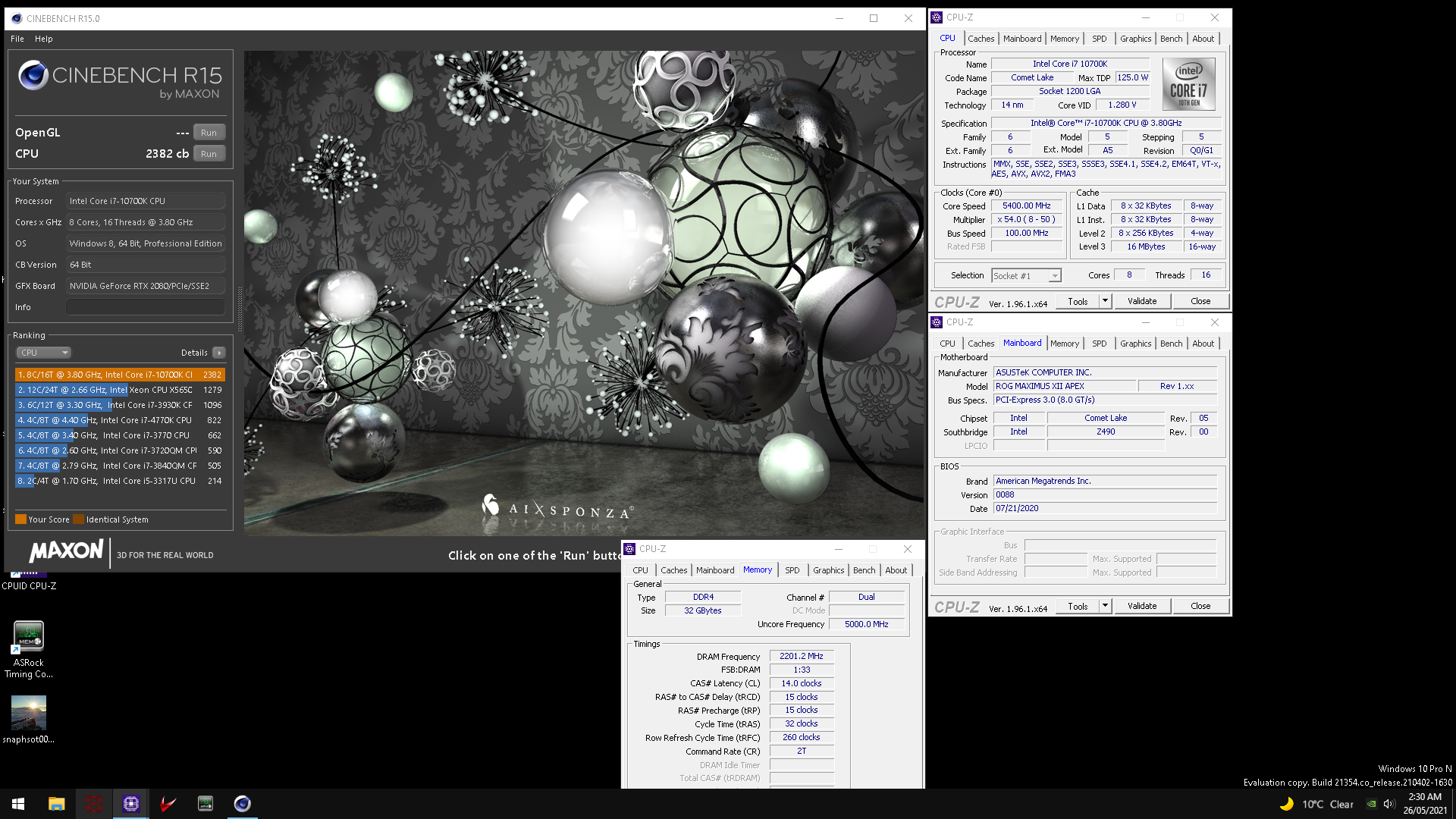Screen dimensions: 1456x819
Task: Switch to Cinebench in the taskbar
Action: (x=243, y=804)
